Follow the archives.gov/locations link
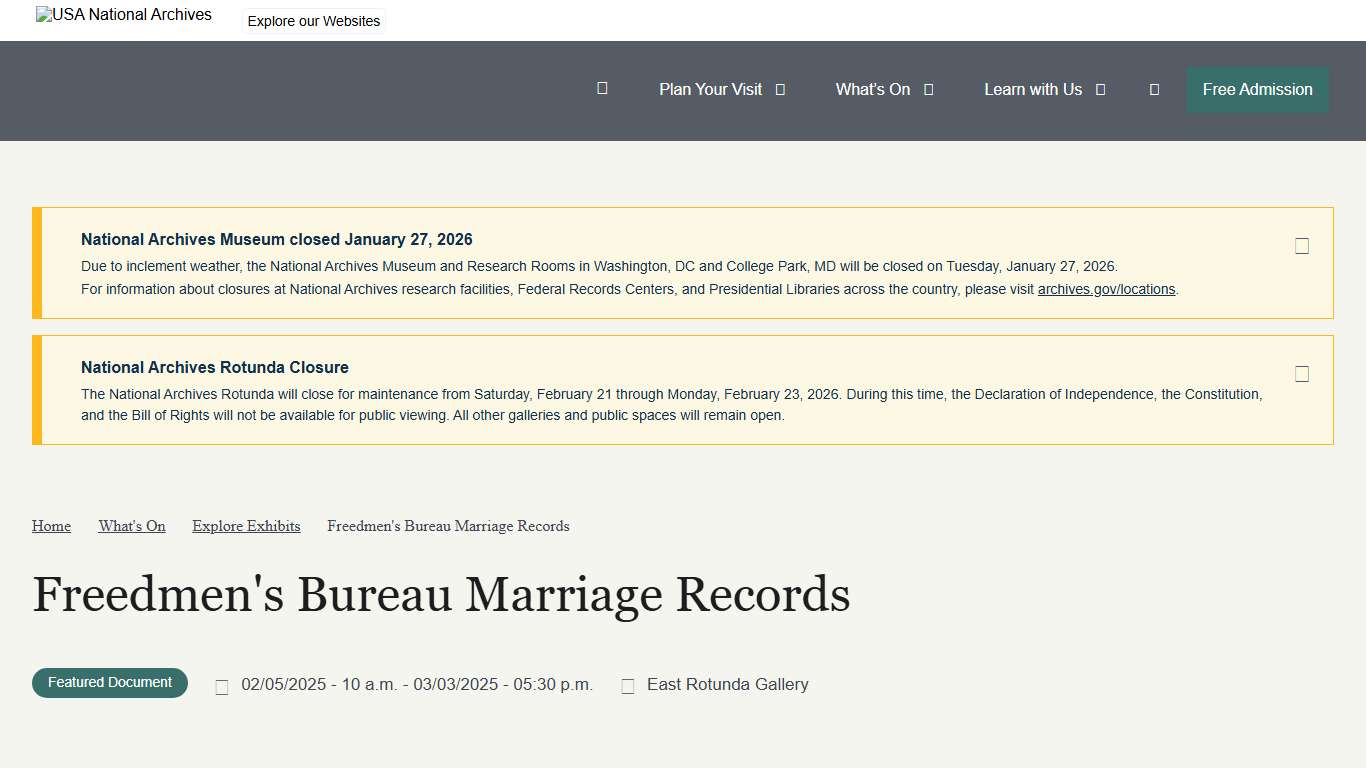1366x768 pixels. 1106,289
